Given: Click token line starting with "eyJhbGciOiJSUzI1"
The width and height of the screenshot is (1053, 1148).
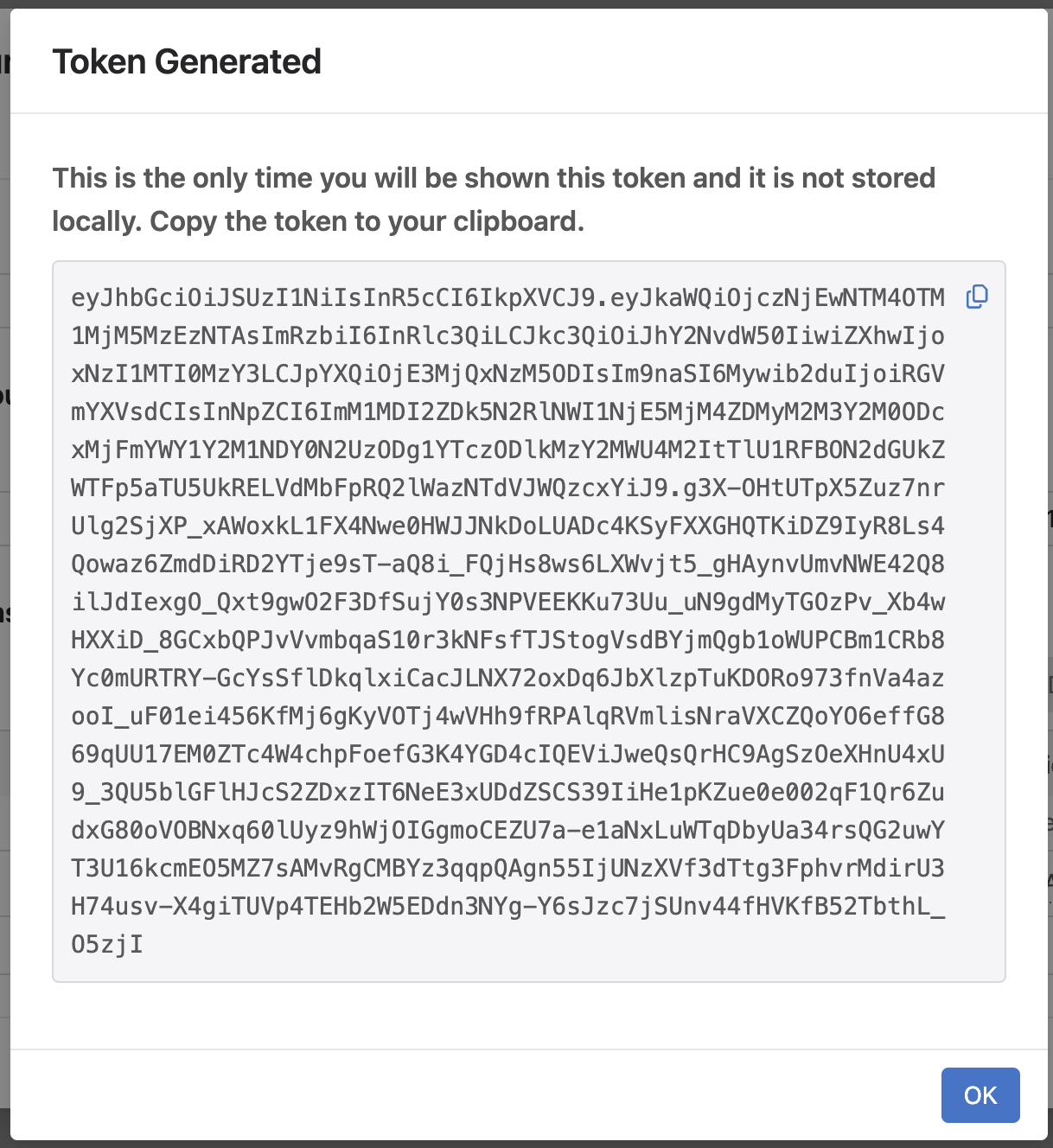Looking at the screenshot, I should point(507,298).
